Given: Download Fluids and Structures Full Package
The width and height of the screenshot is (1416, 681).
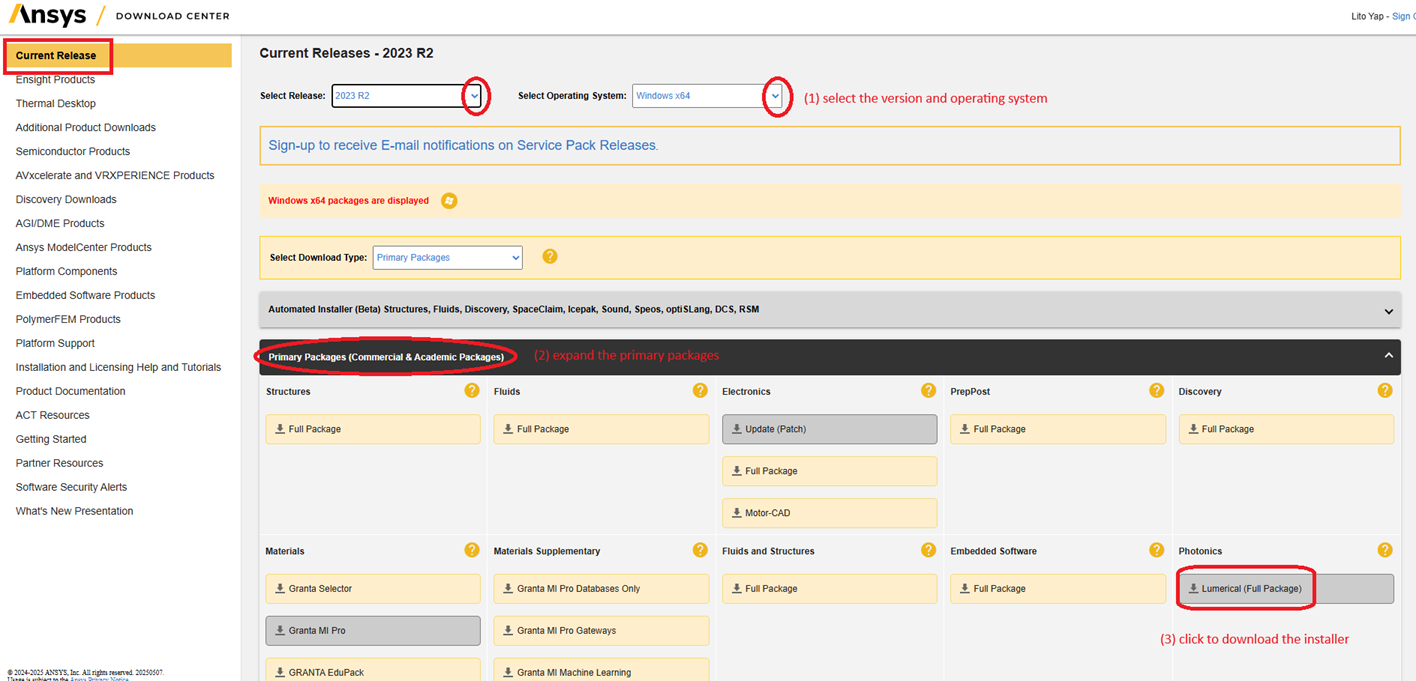Looking at the screenshot, I should (x=830, y=589).
